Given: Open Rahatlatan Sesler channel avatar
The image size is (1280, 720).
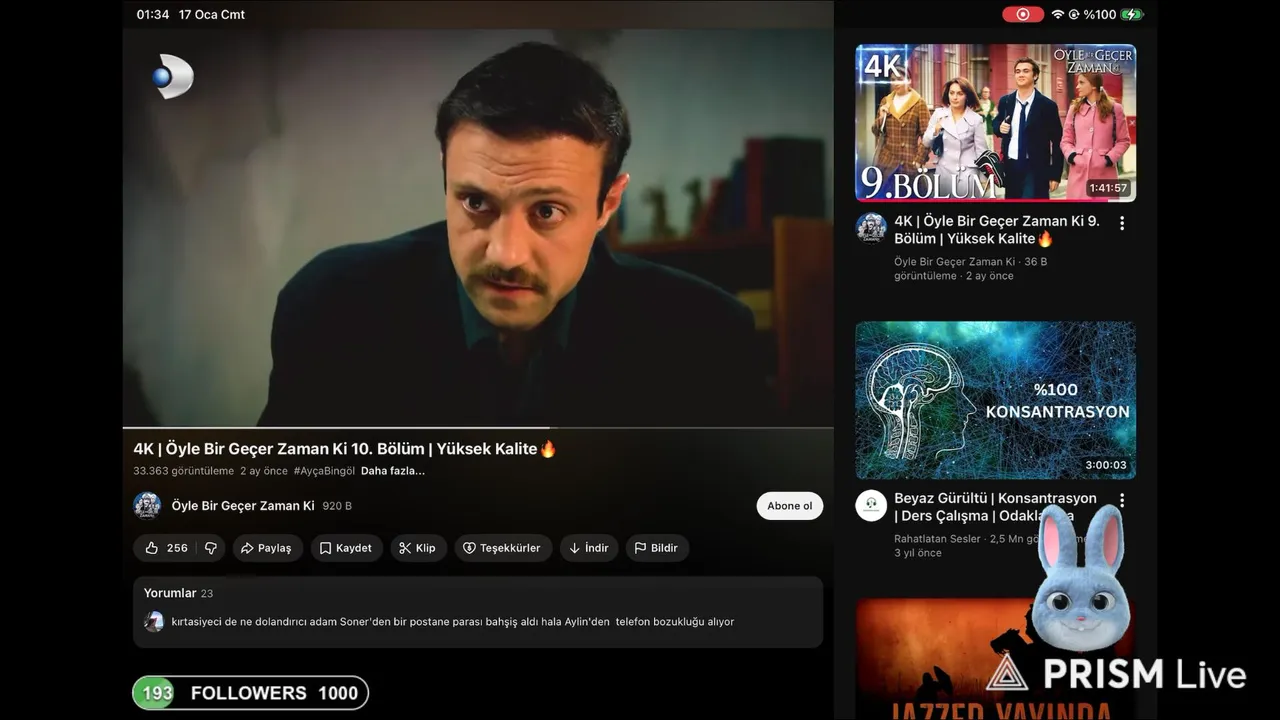Looking at the screenshot, I should coord(871,505).
